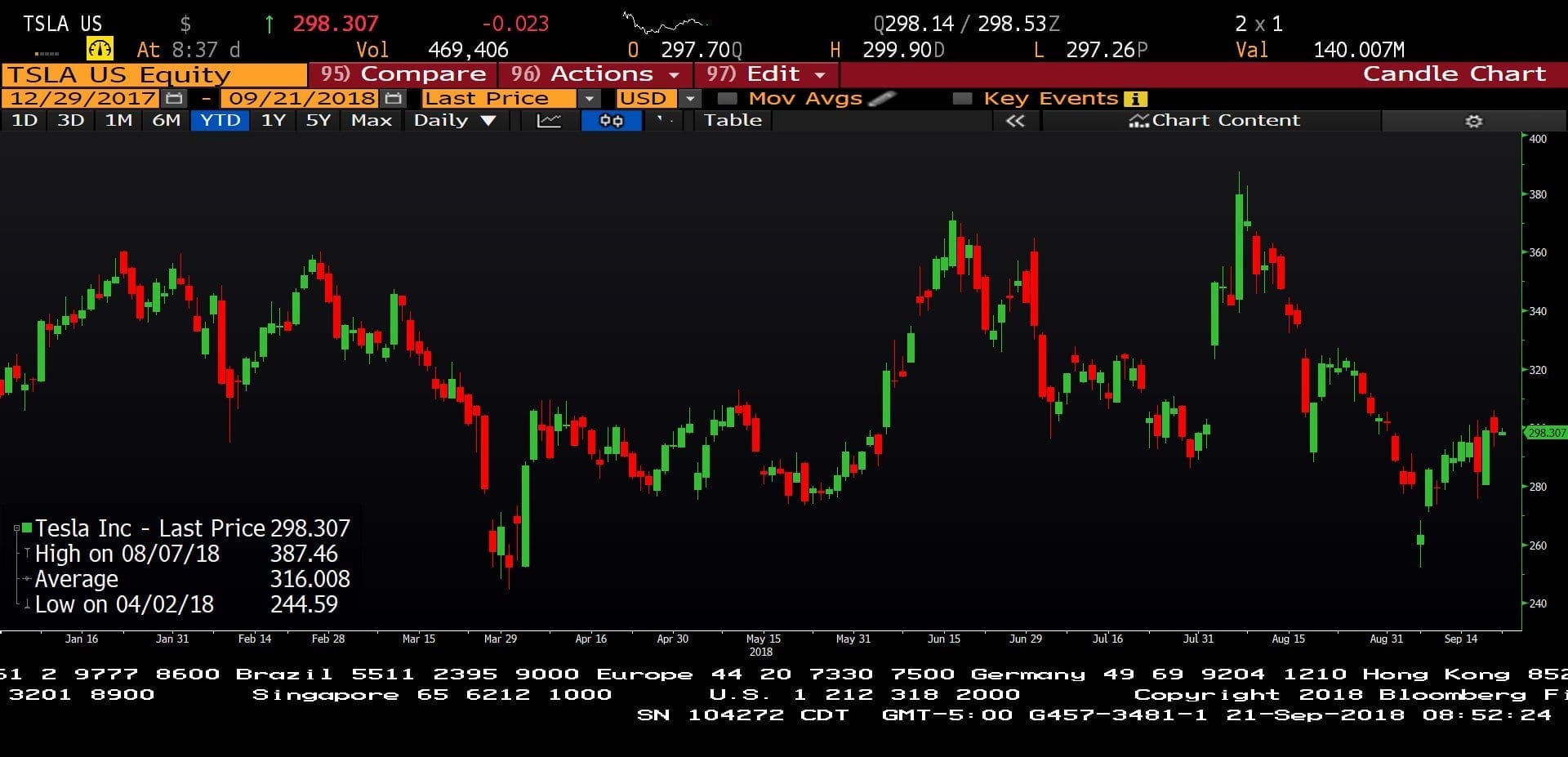Select the 6M time range
1568x757 pixels.
point(166,121)
